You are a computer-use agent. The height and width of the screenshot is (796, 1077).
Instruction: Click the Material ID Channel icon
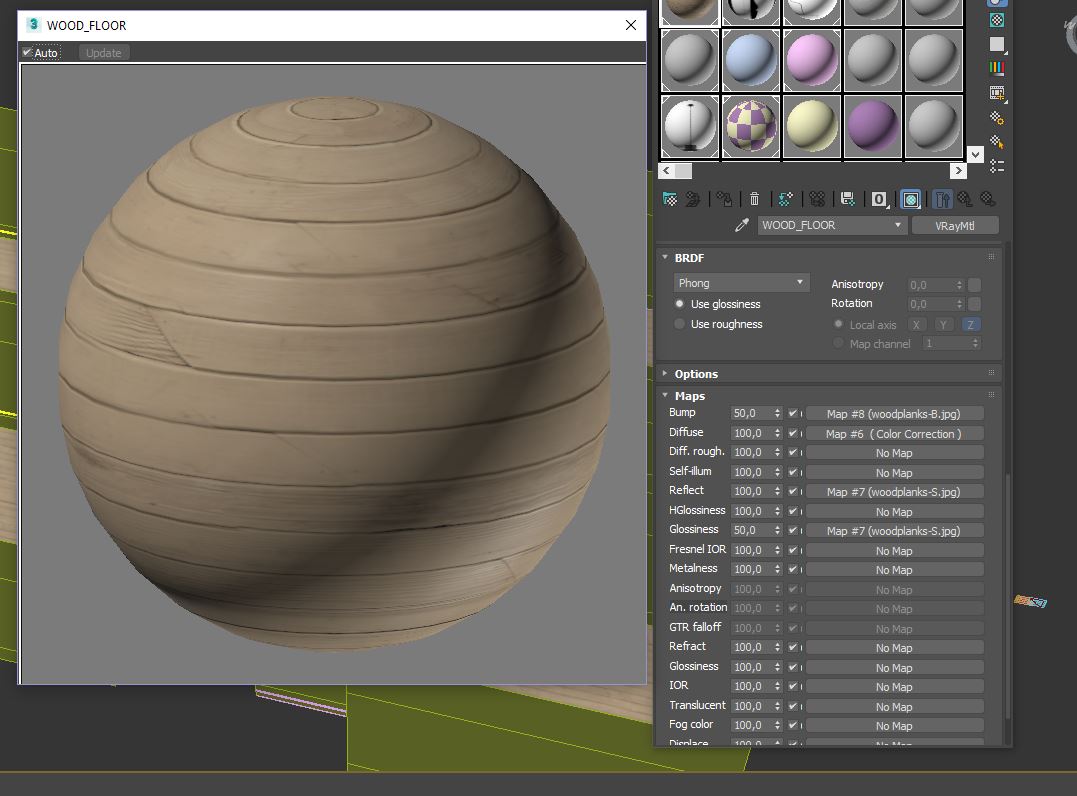pyautogui.click(x=878, y=198)
